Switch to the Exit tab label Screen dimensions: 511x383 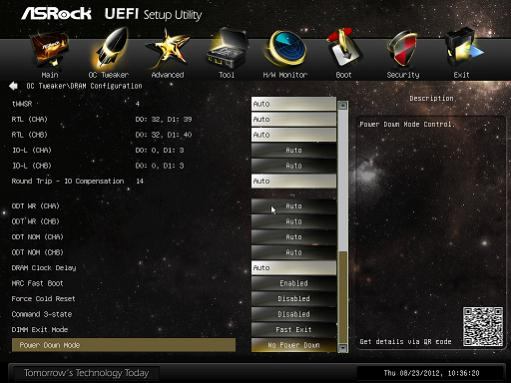pos(462,75)
